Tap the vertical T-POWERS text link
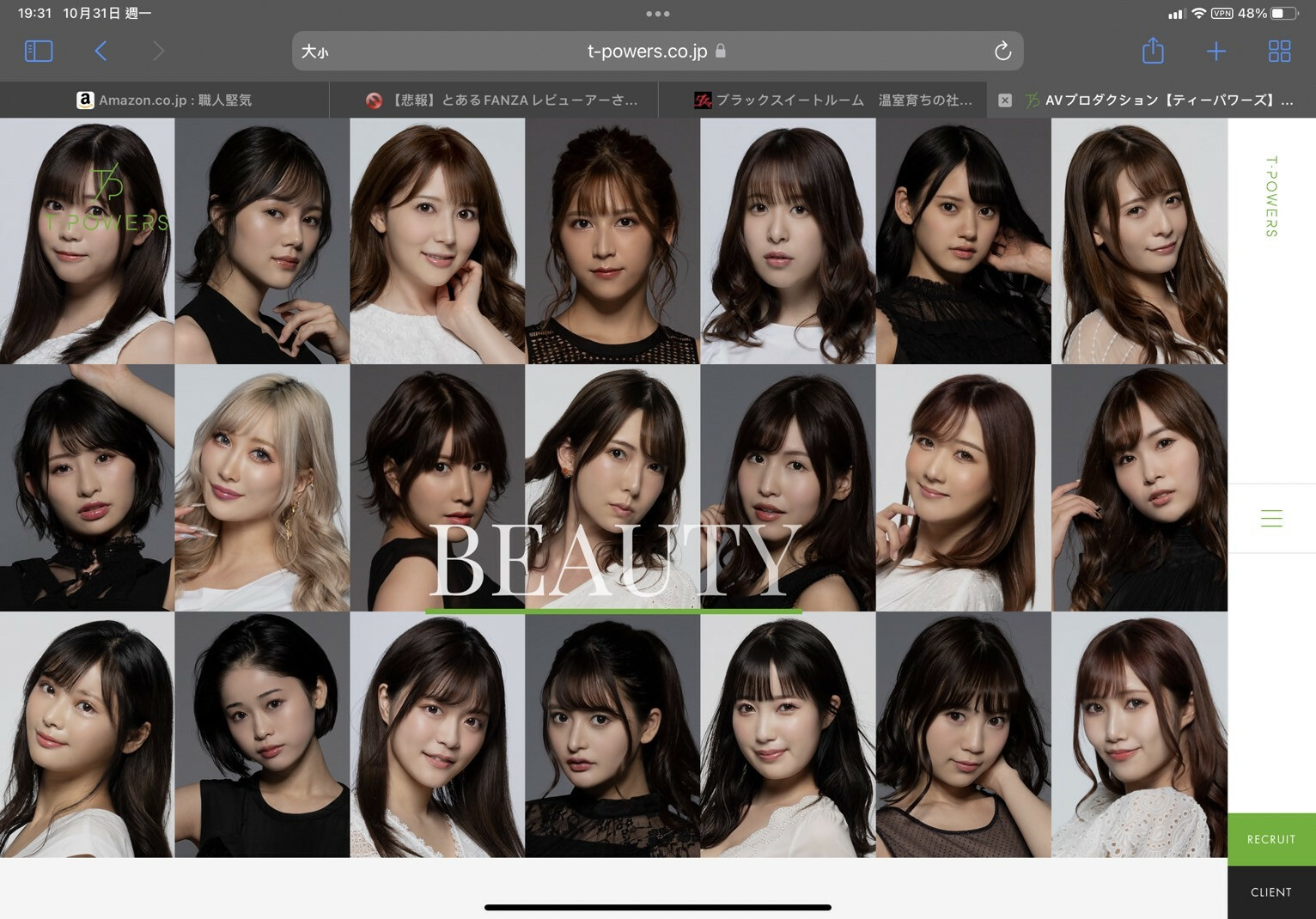Viewport: 1316px width, 919px height. (1271, 196)
